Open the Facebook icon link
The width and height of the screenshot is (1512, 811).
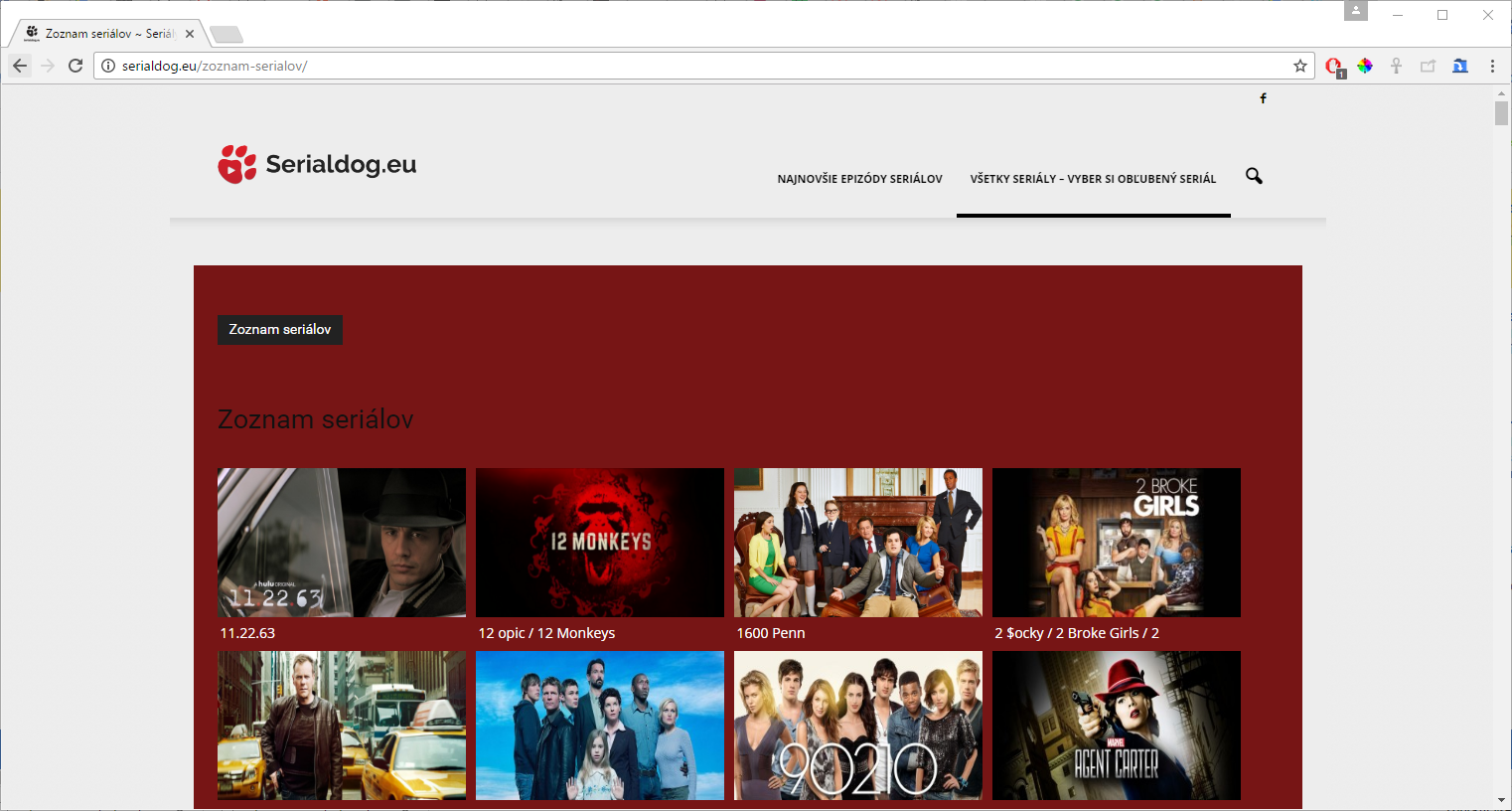tap(1263, 98)
